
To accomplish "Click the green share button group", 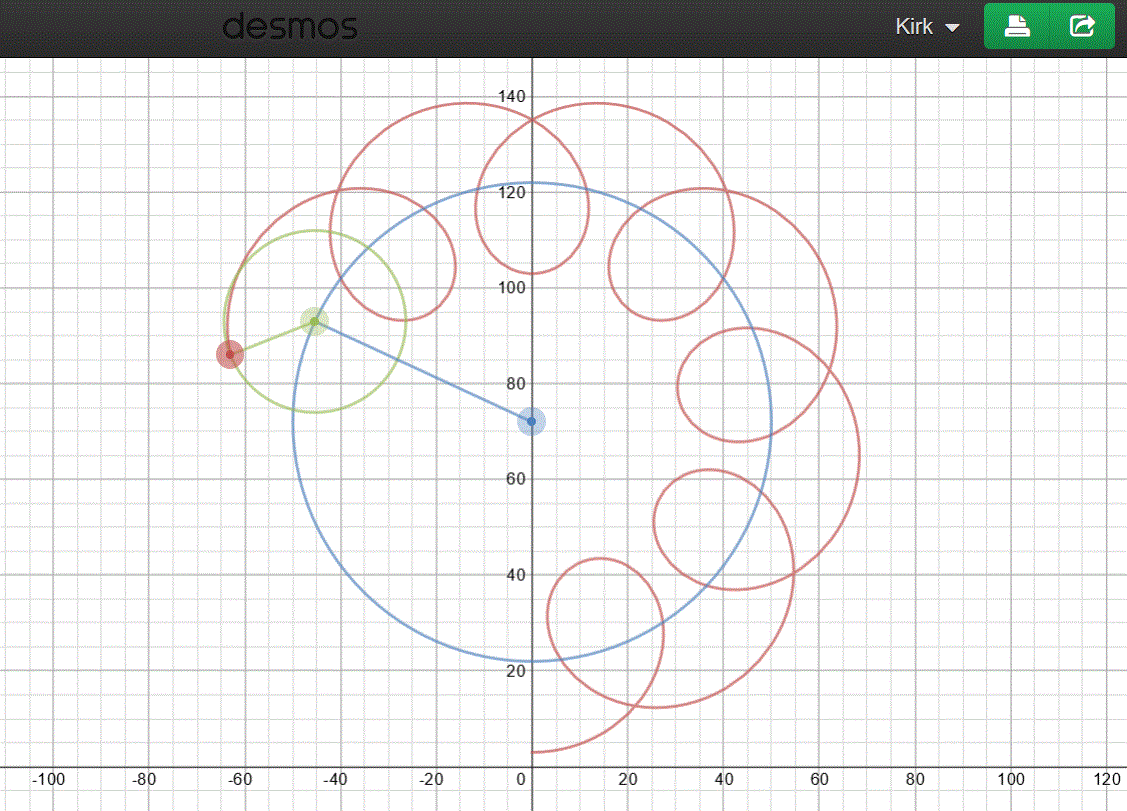I will (x=1049, y=26).
